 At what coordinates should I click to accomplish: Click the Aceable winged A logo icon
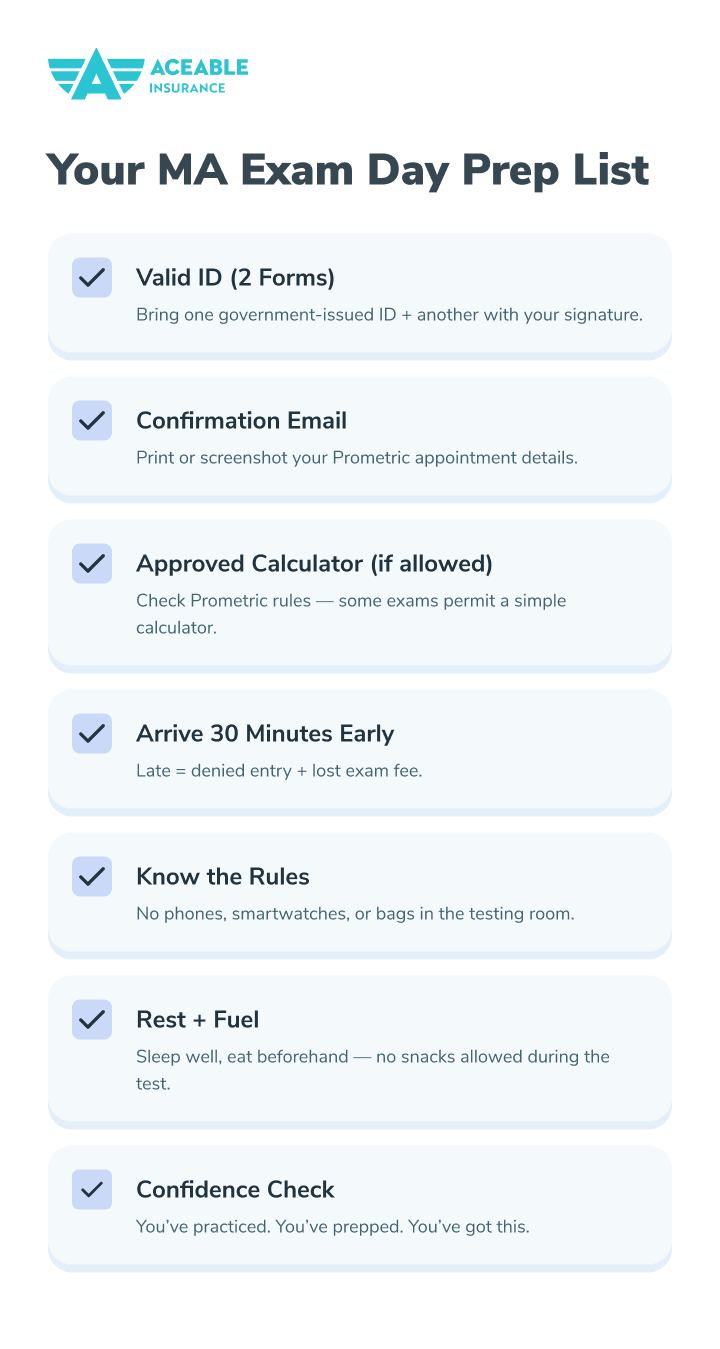pyautogui.click(x=95, y=74)
